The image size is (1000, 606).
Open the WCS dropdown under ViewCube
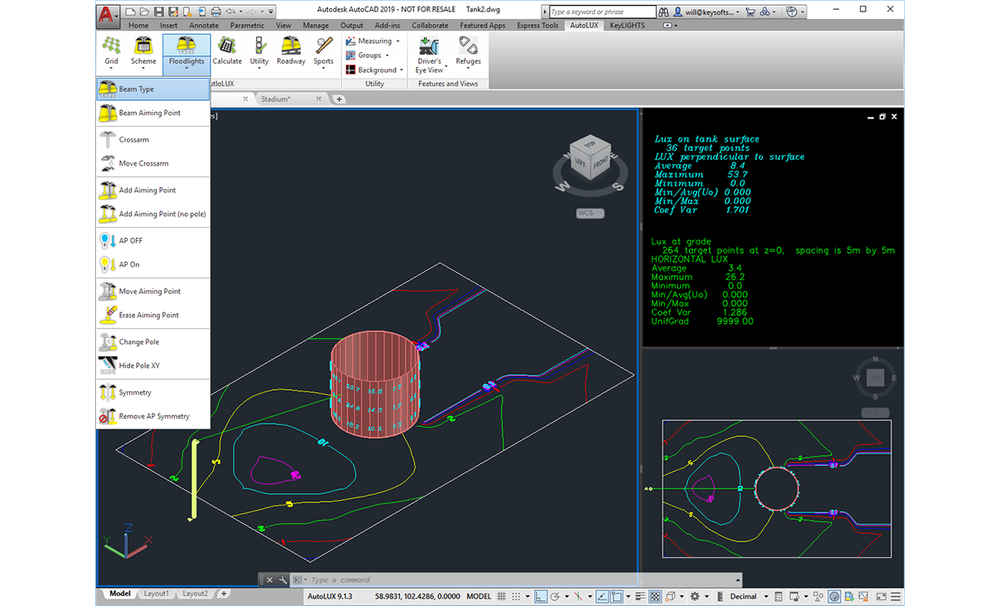[x=590, y=213]
